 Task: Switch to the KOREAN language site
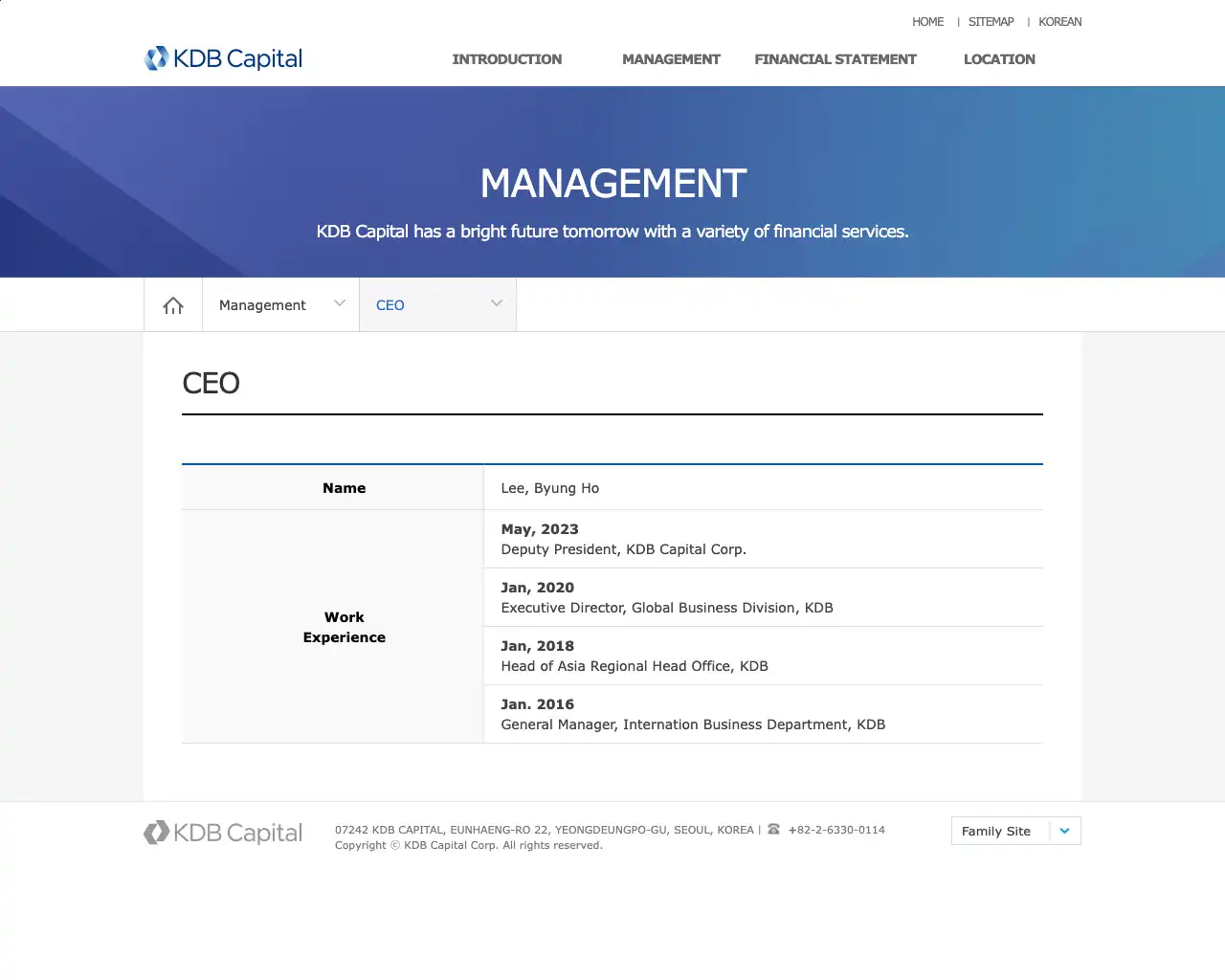click(x=1059, y=22)
